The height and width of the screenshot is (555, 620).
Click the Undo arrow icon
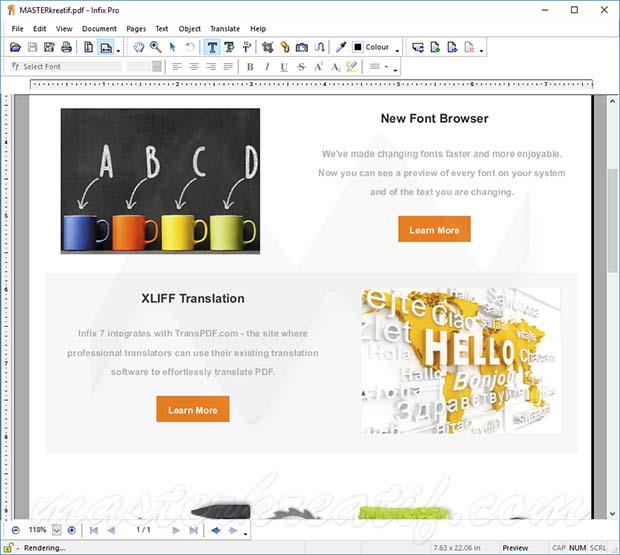[x=190, y=47]
